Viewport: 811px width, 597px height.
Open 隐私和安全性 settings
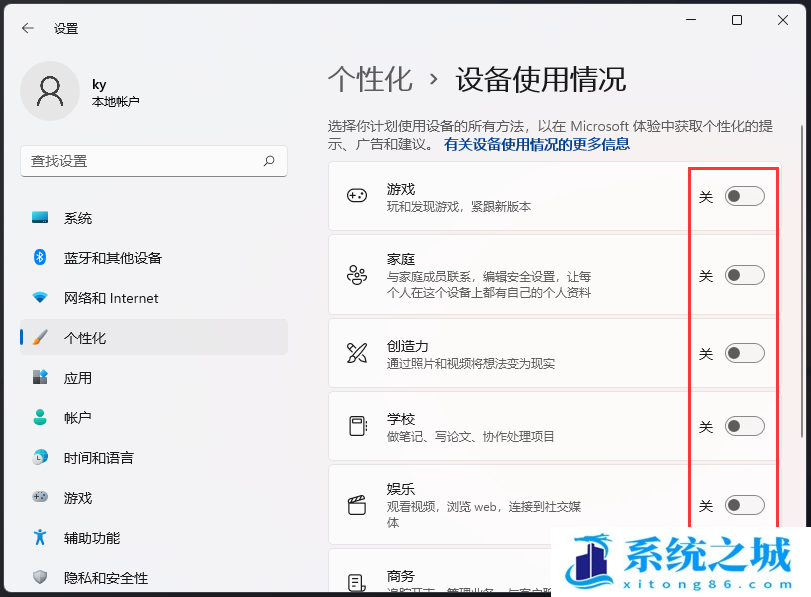click(x=154, y=577)
